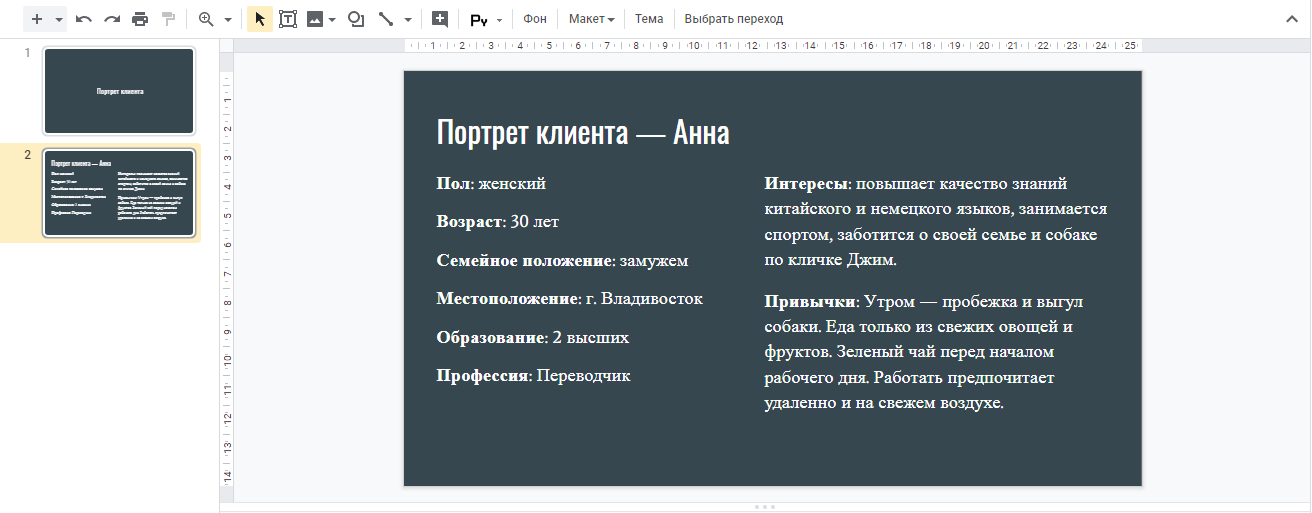1312x513 pixels.
Task: Expand the zoom level dropdown arrow
Action: point(228,19)
